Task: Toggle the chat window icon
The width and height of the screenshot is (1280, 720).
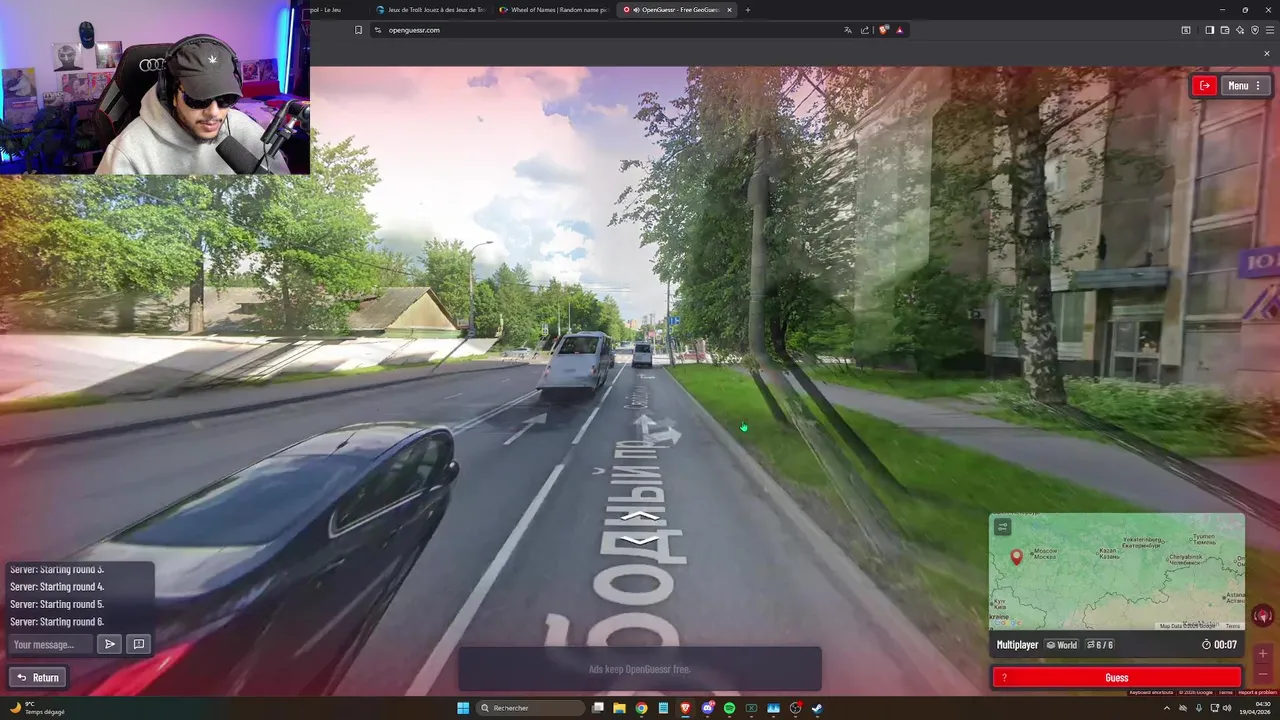Action: [x=139, y=644]
